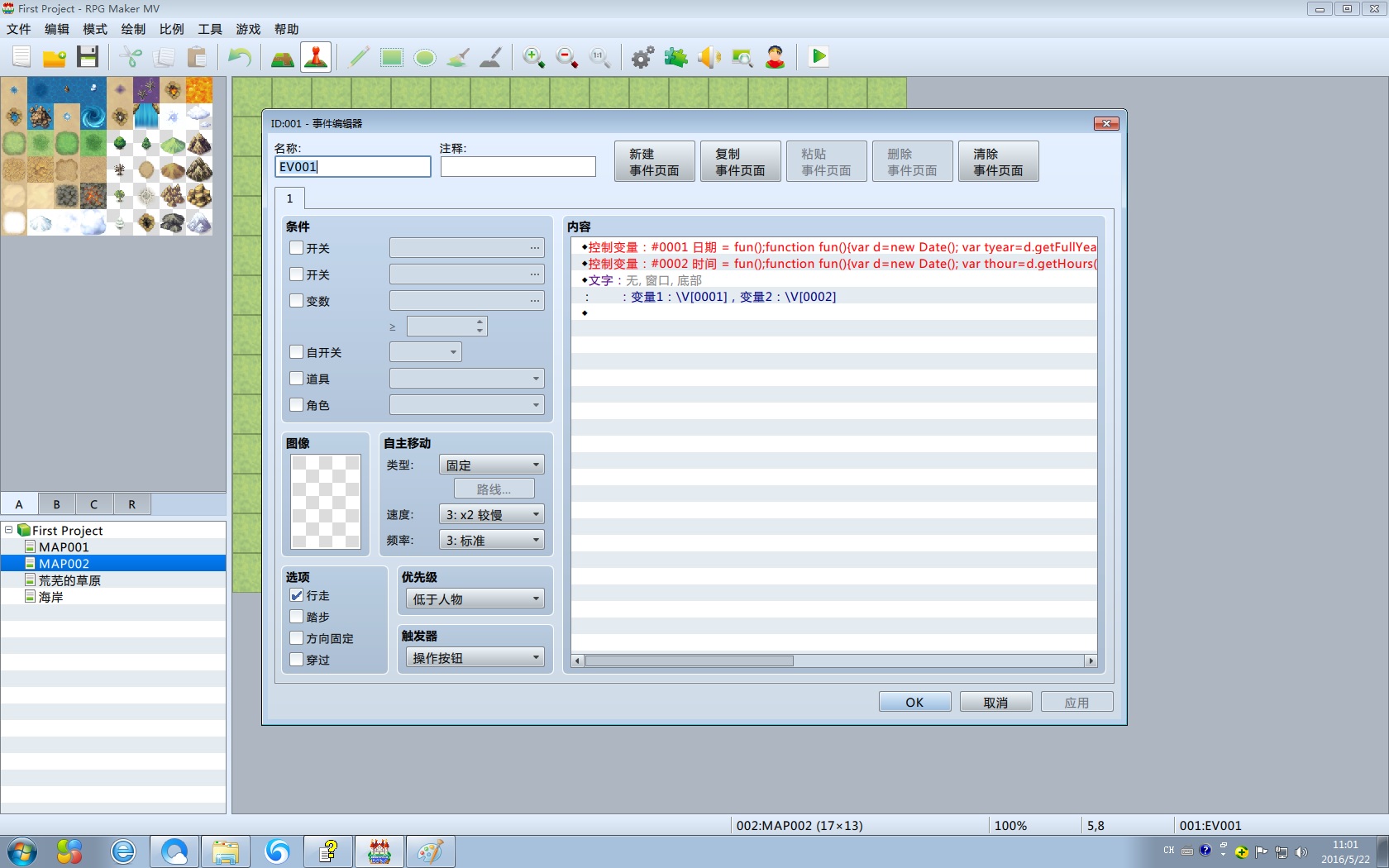
Task: Click the Save project disk icon
Action: pyautogui.click(x=88, y=57)
